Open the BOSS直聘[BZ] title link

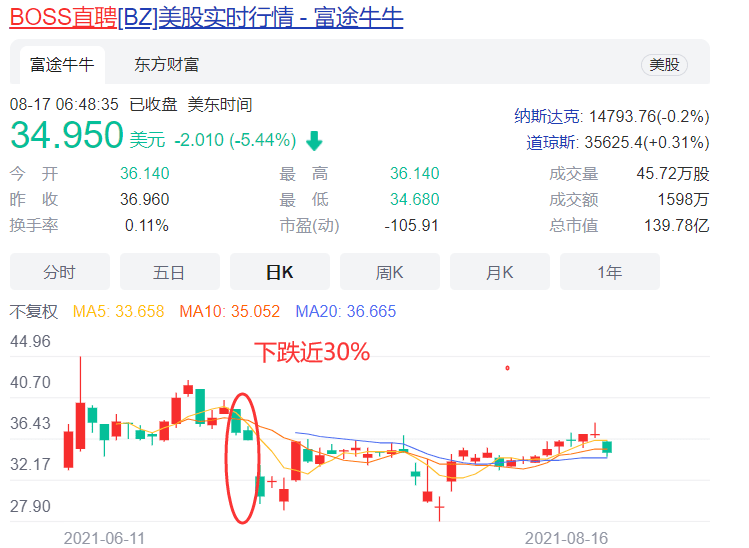click(206, 17)
